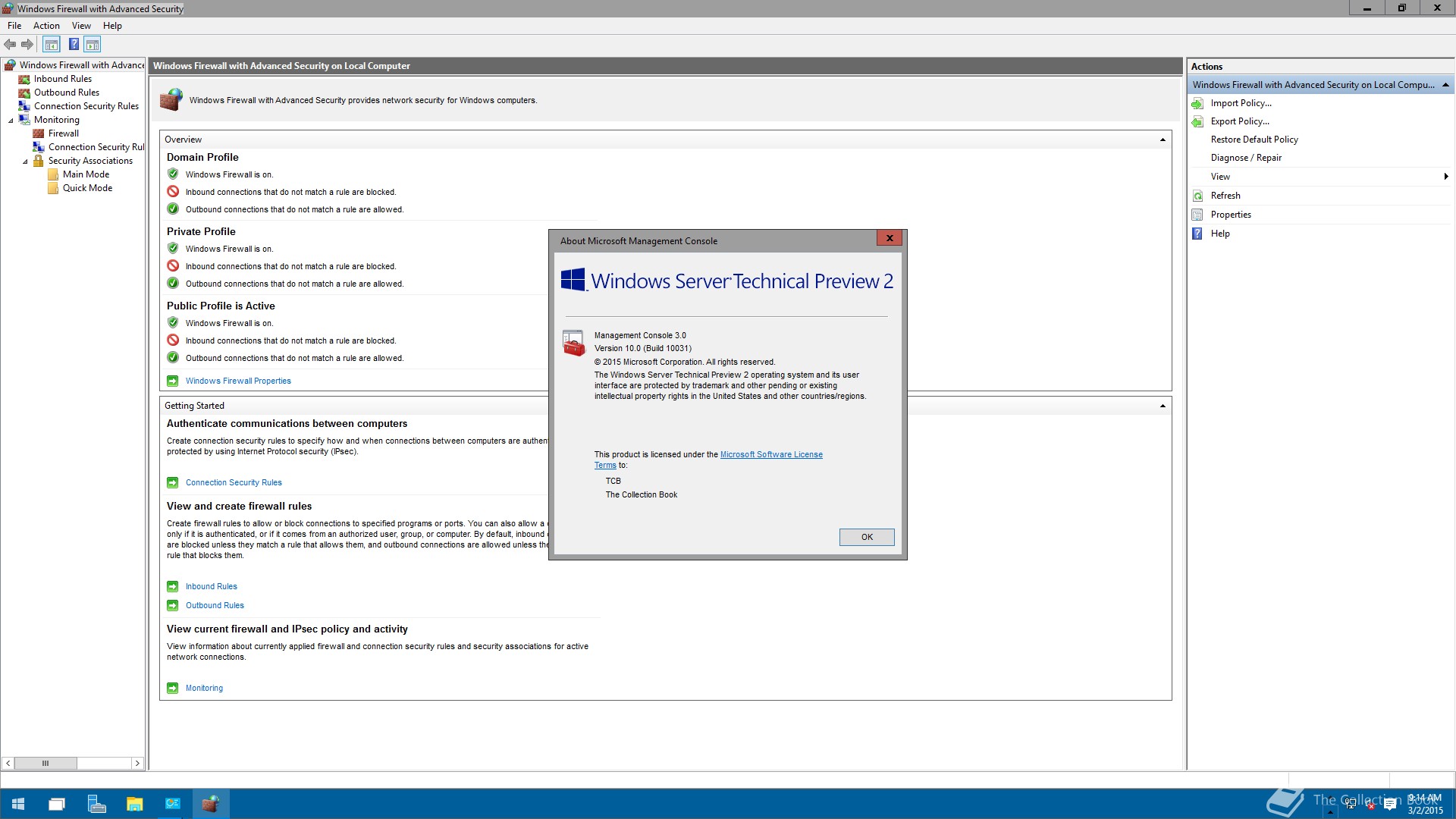The width and height of the screenshot is (1456, 819).
Task: Click the Security Associations padlock icon
Action: pyautogui.click(x=39, y=161)
